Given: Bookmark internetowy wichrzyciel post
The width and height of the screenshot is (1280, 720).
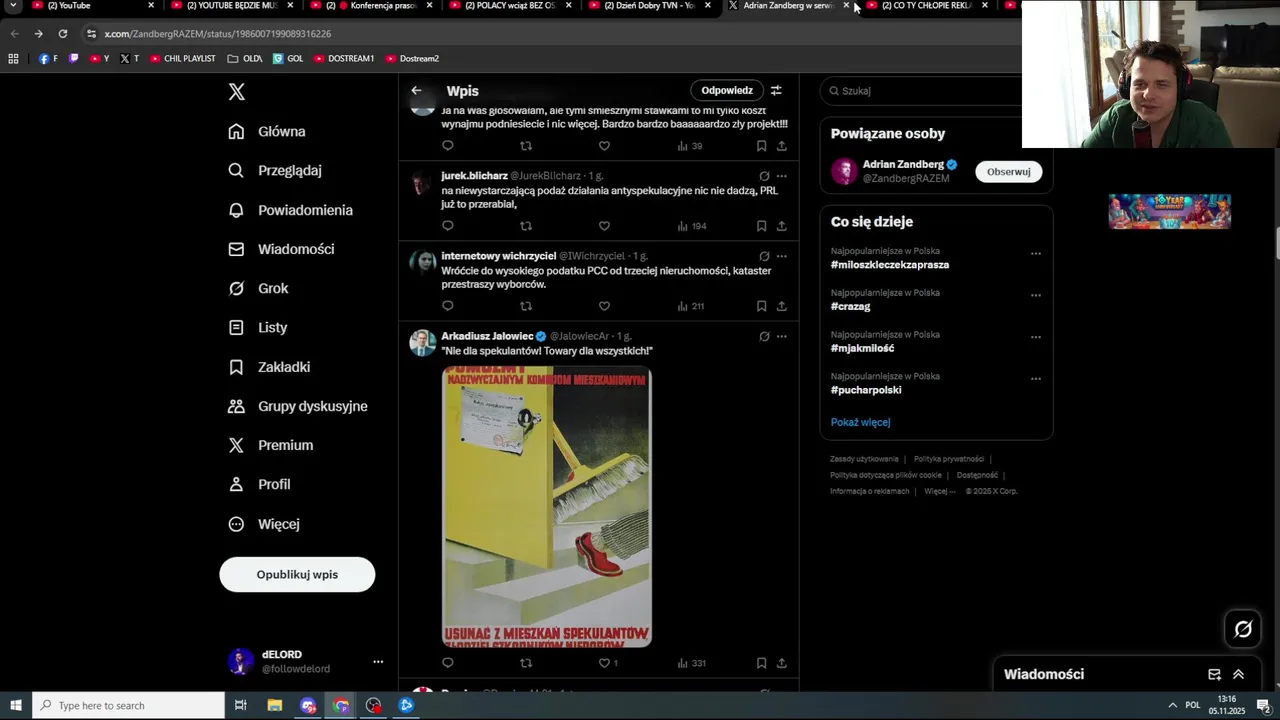Looking at the screenshot, I should tap(761, 306).
